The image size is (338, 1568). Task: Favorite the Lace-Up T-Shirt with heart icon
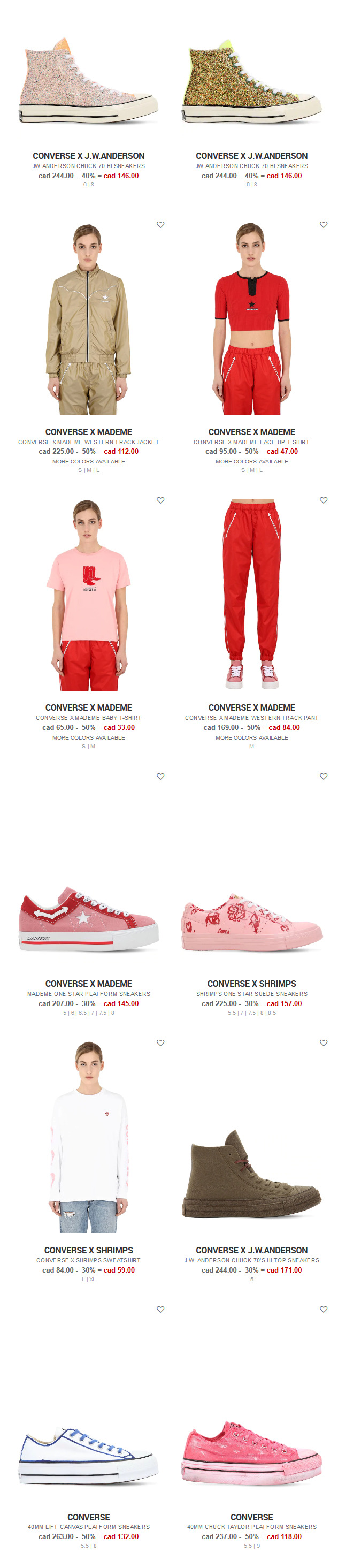tap(324, 225)
